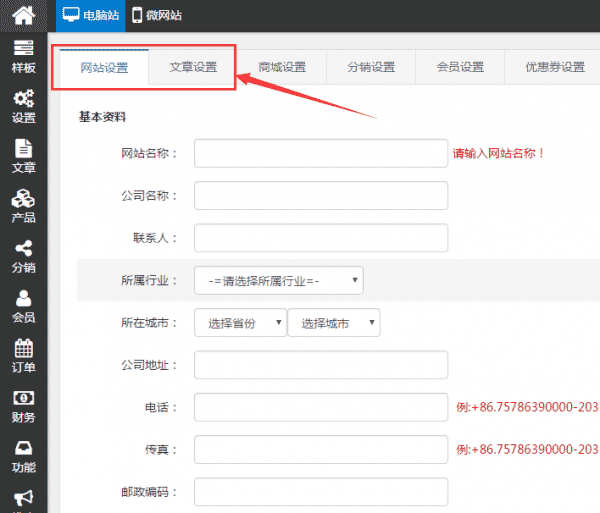Switch to the 文章设置 tab

(193, 67)
